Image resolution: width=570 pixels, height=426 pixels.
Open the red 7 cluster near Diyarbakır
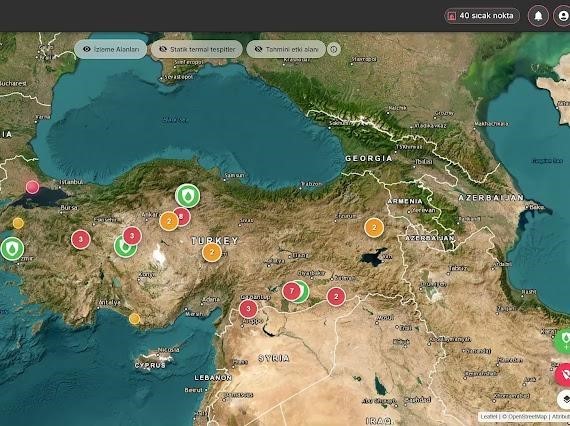click(x=291, y=291)
